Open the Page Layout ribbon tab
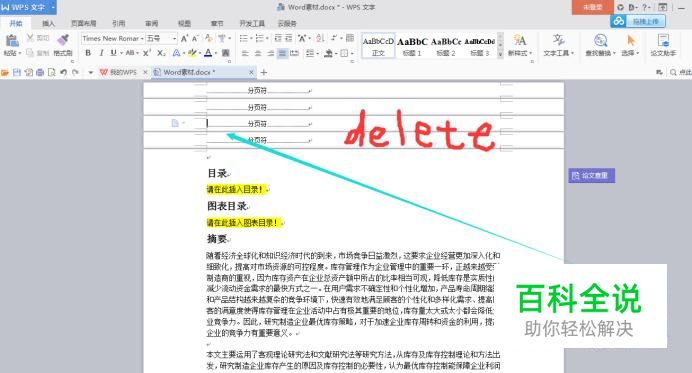The image size is (692, 373). pyautogui.click(x=83, y=23)
